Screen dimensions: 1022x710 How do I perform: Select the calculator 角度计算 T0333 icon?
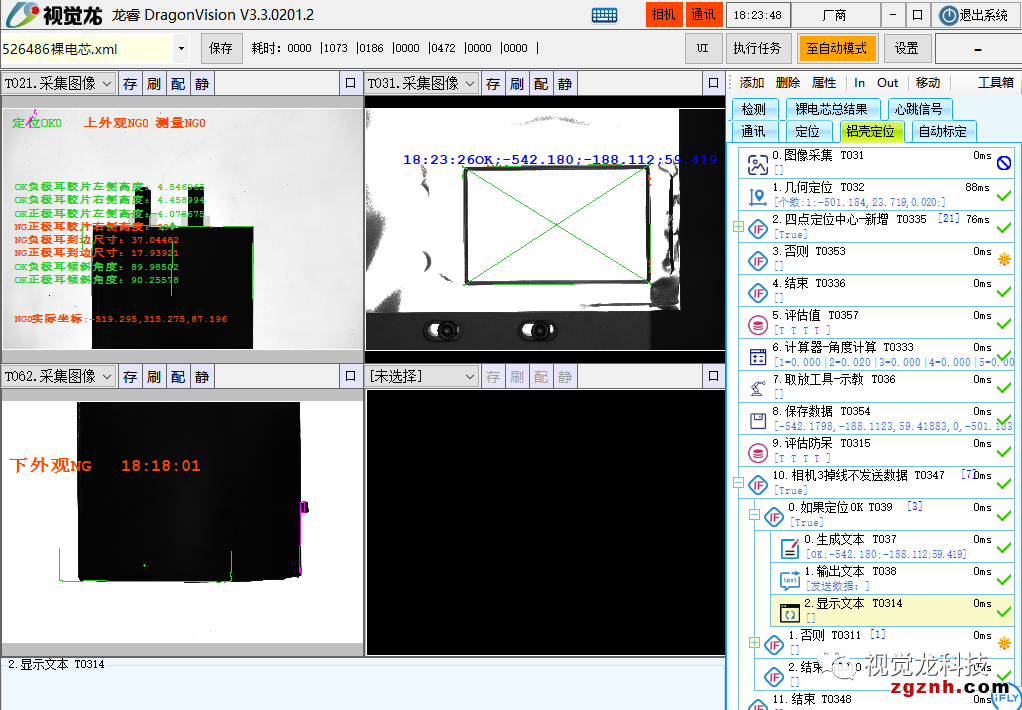(758, 355)
